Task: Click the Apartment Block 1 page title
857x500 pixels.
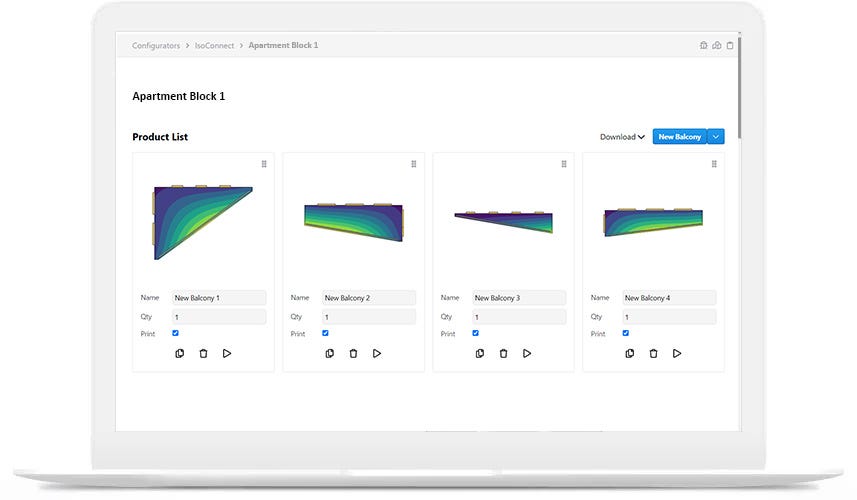Action: [179, 96]
